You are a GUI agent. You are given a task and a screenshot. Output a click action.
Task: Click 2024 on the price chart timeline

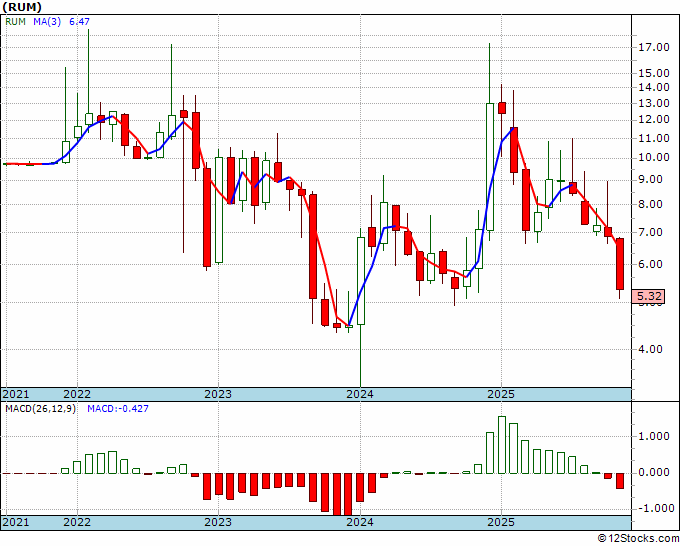pyautogui.click(x=360, y=394)
